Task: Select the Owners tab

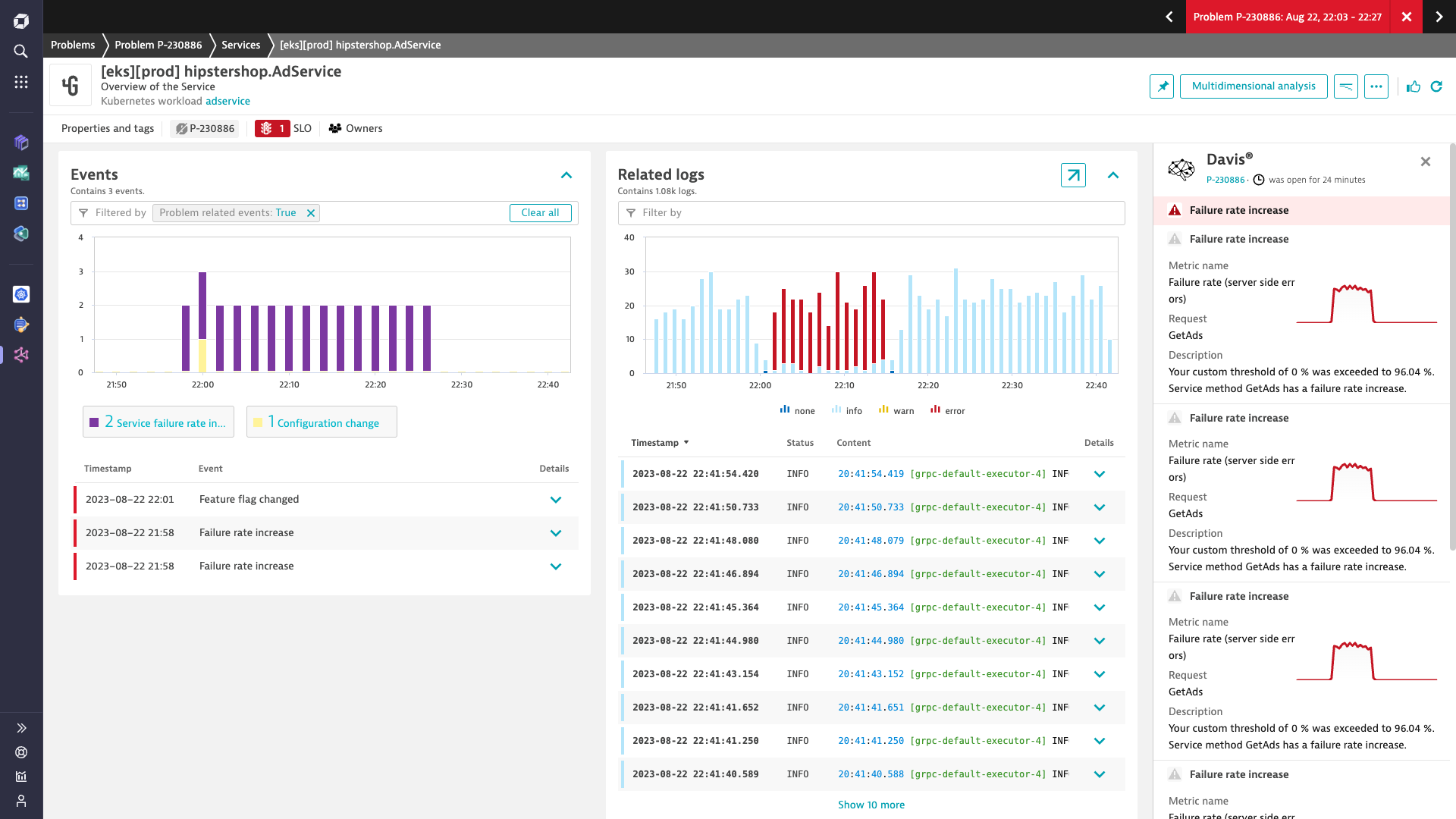Action: 357,128
